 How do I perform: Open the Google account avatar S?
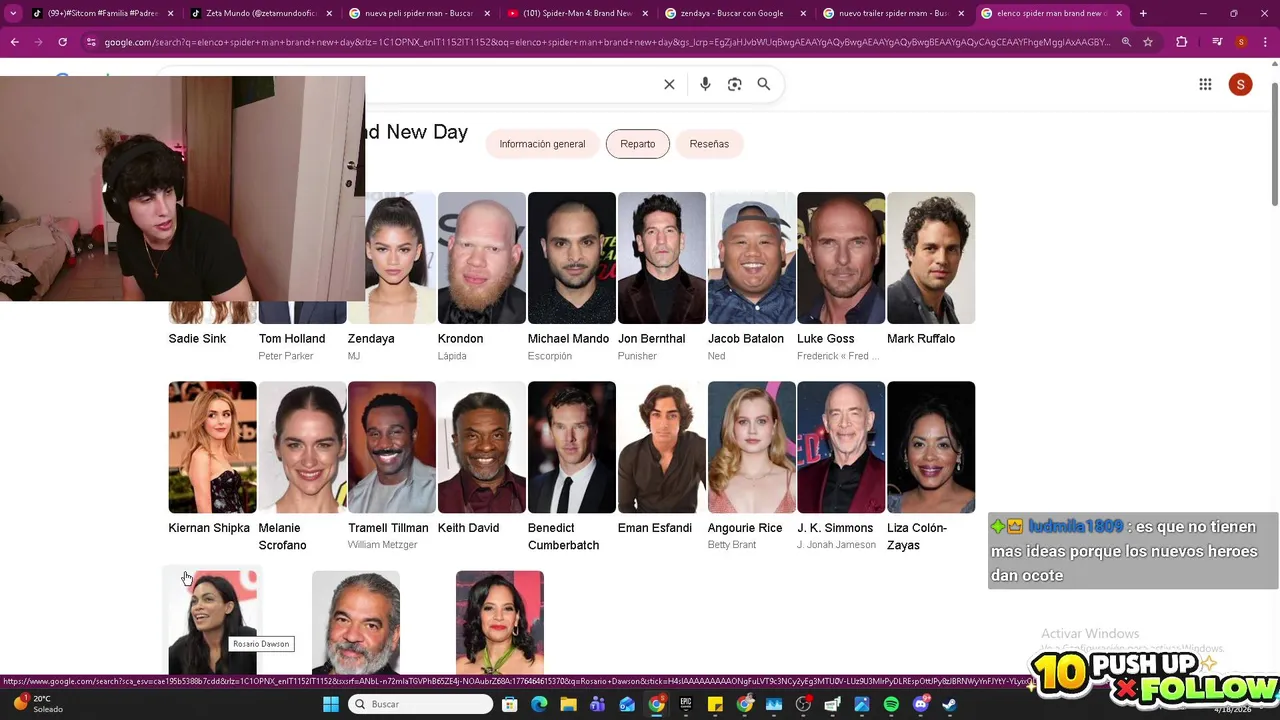(1240, 84)
